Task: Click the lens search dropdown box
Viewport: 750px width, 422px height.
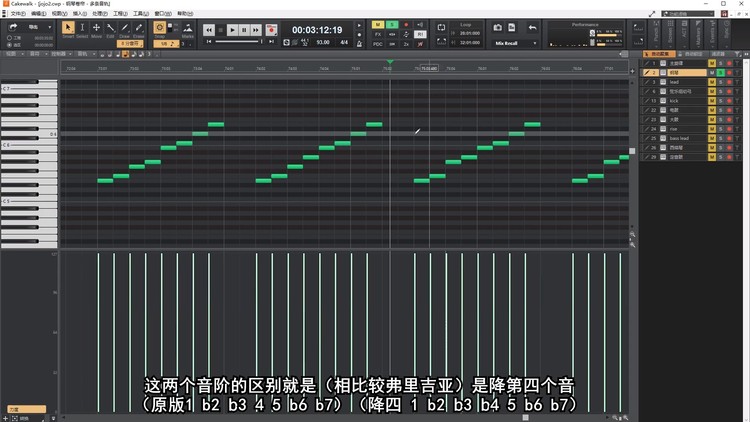Action: tap(688, 14)
